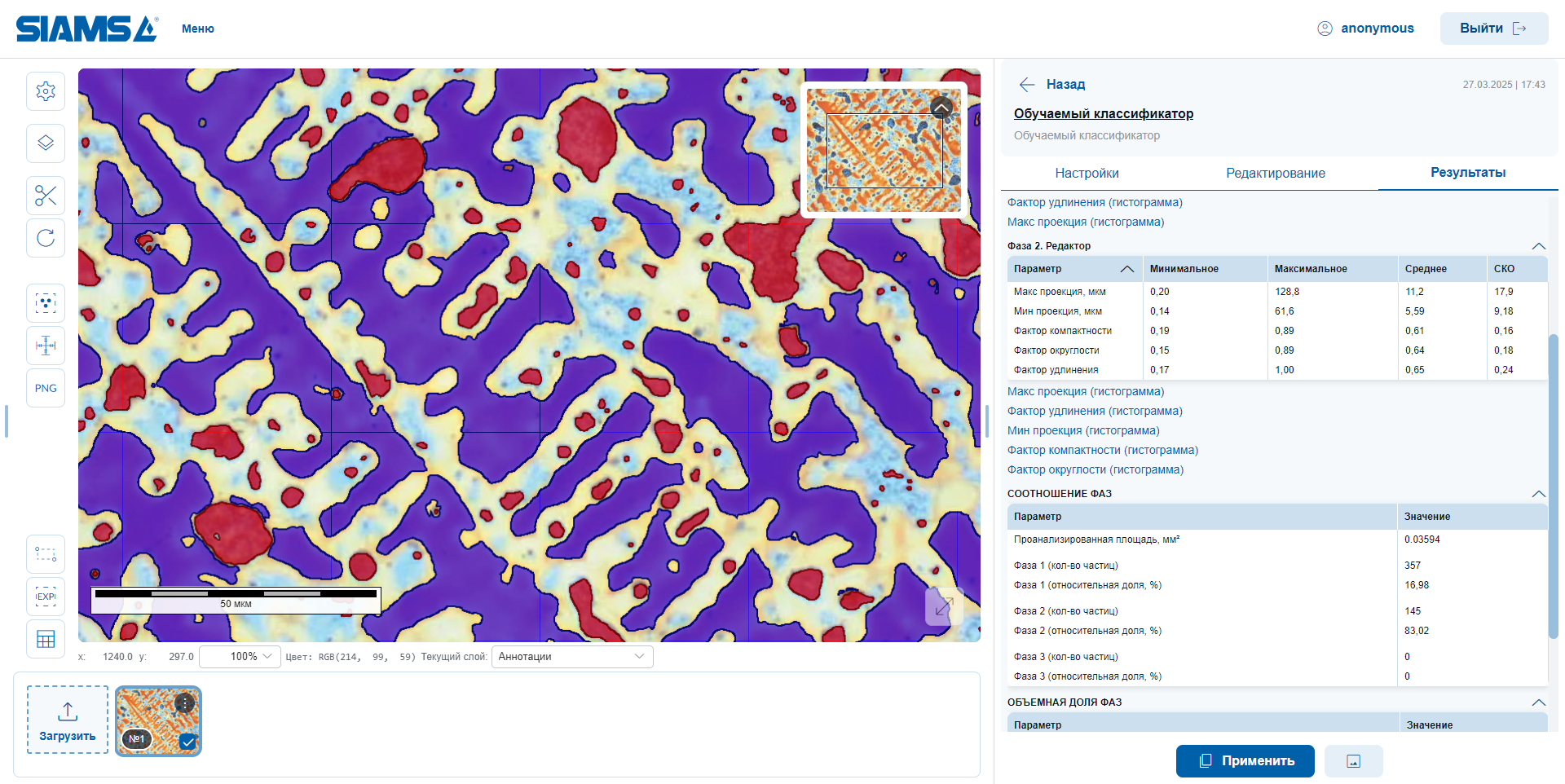Click the minimap preview image
This screenshot has width=1565, height=784.
coord(884,150)
